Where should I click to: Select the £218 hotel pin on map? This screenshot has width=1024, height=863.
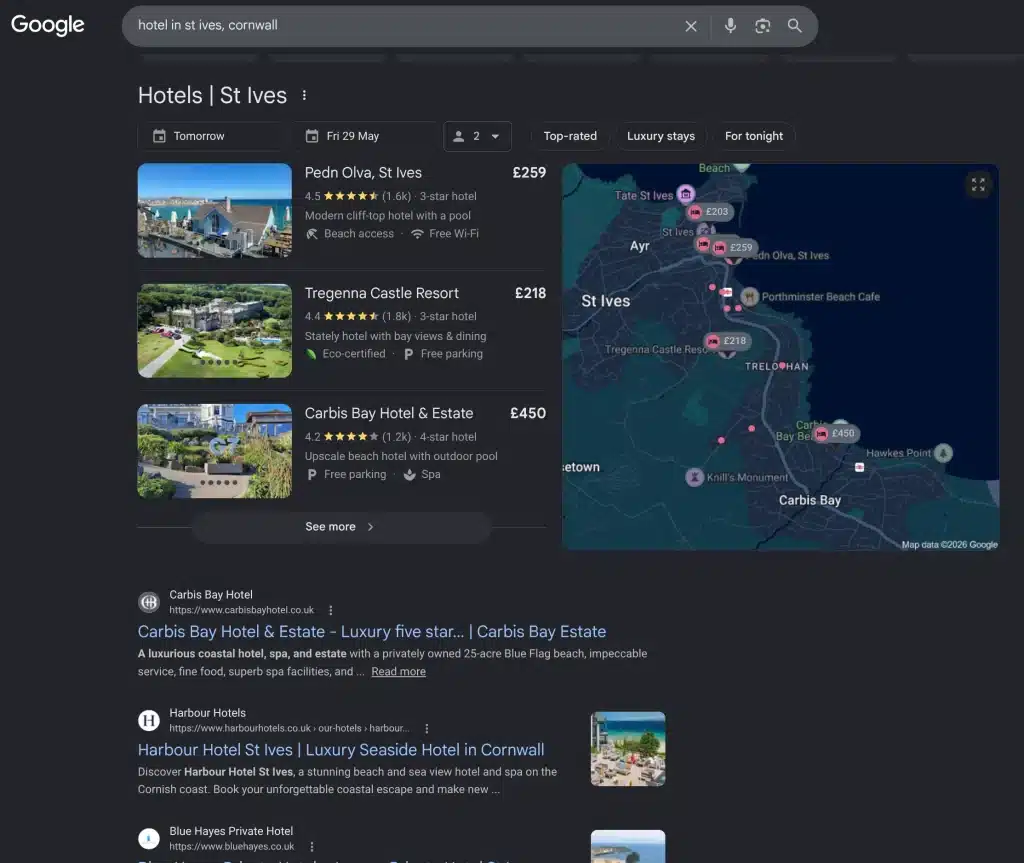click(728, 341)
